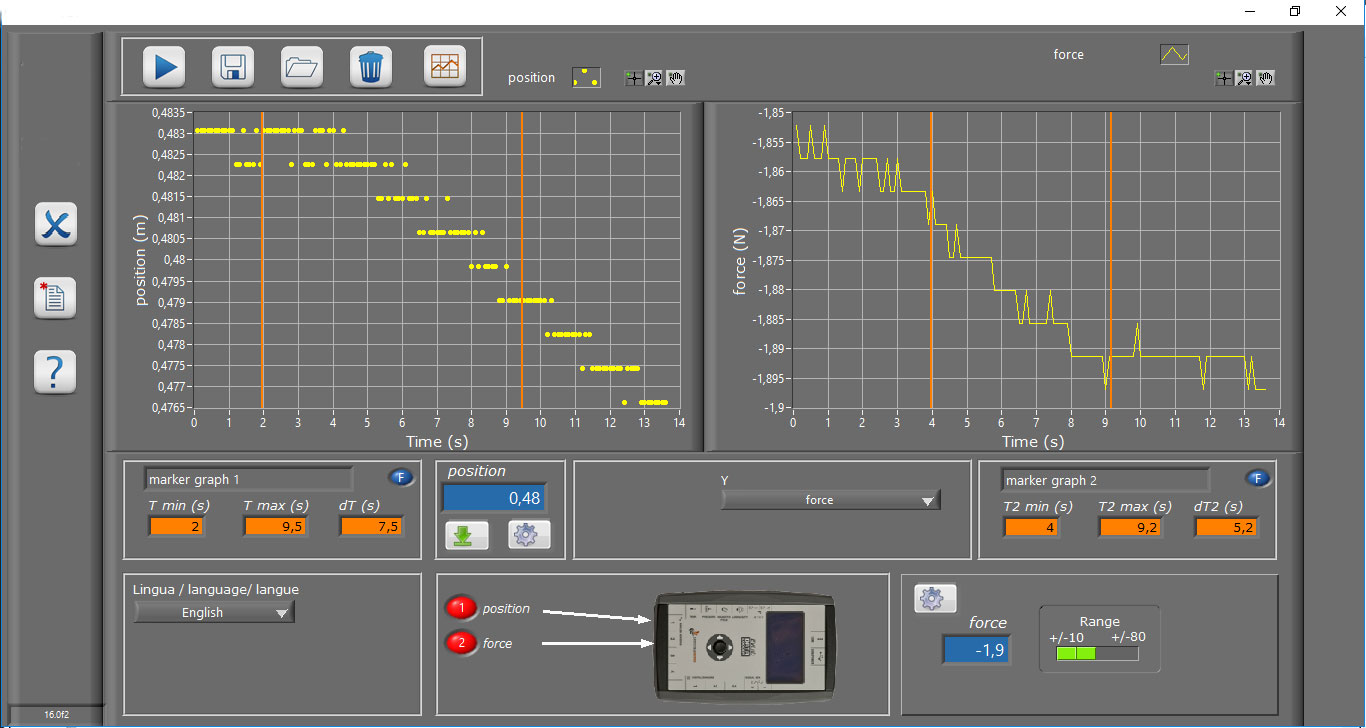Toggle the red force channel 2 indicator
The height and width of the screenshot is (728, 1366).
[x=462, y=643]
